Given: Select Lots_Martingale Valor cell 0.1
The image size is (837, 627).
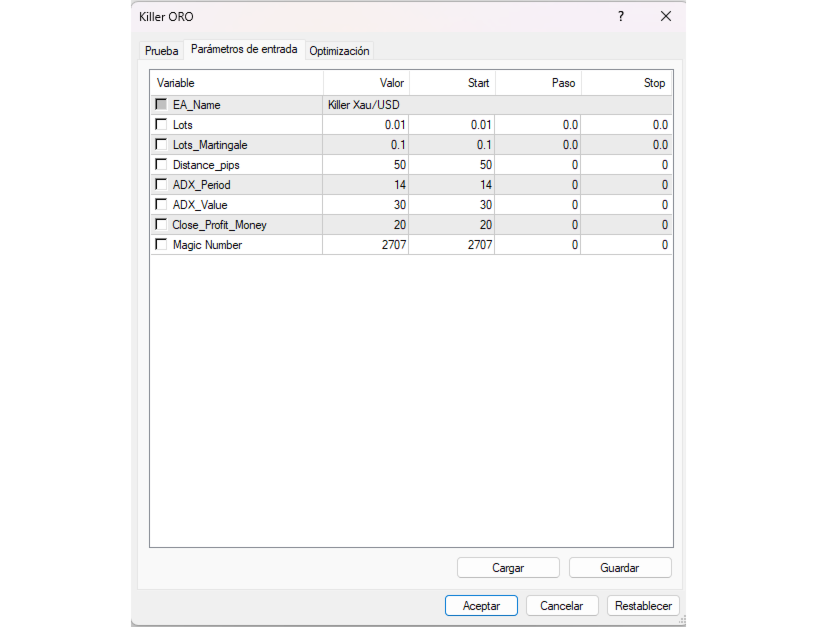Looking at the screenshot, I should coord(366,145).
